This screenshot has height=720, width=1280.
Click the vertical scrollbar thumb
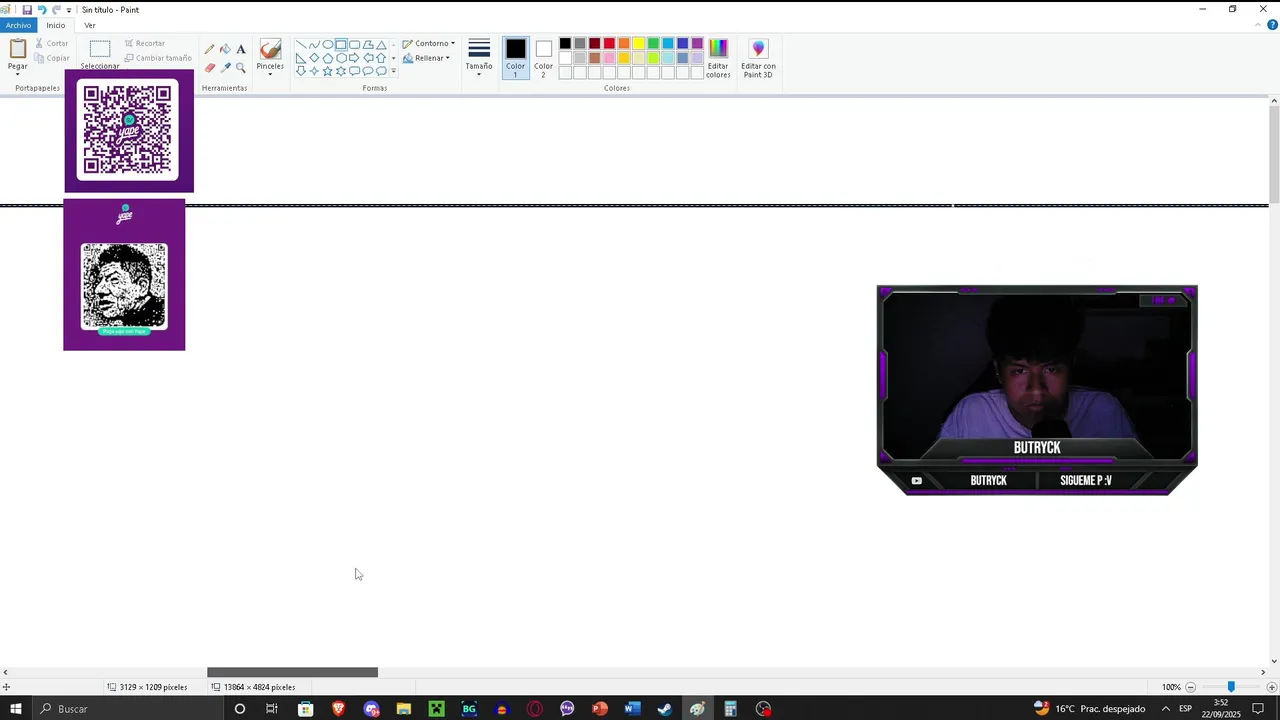click(x=1274, y=152)
